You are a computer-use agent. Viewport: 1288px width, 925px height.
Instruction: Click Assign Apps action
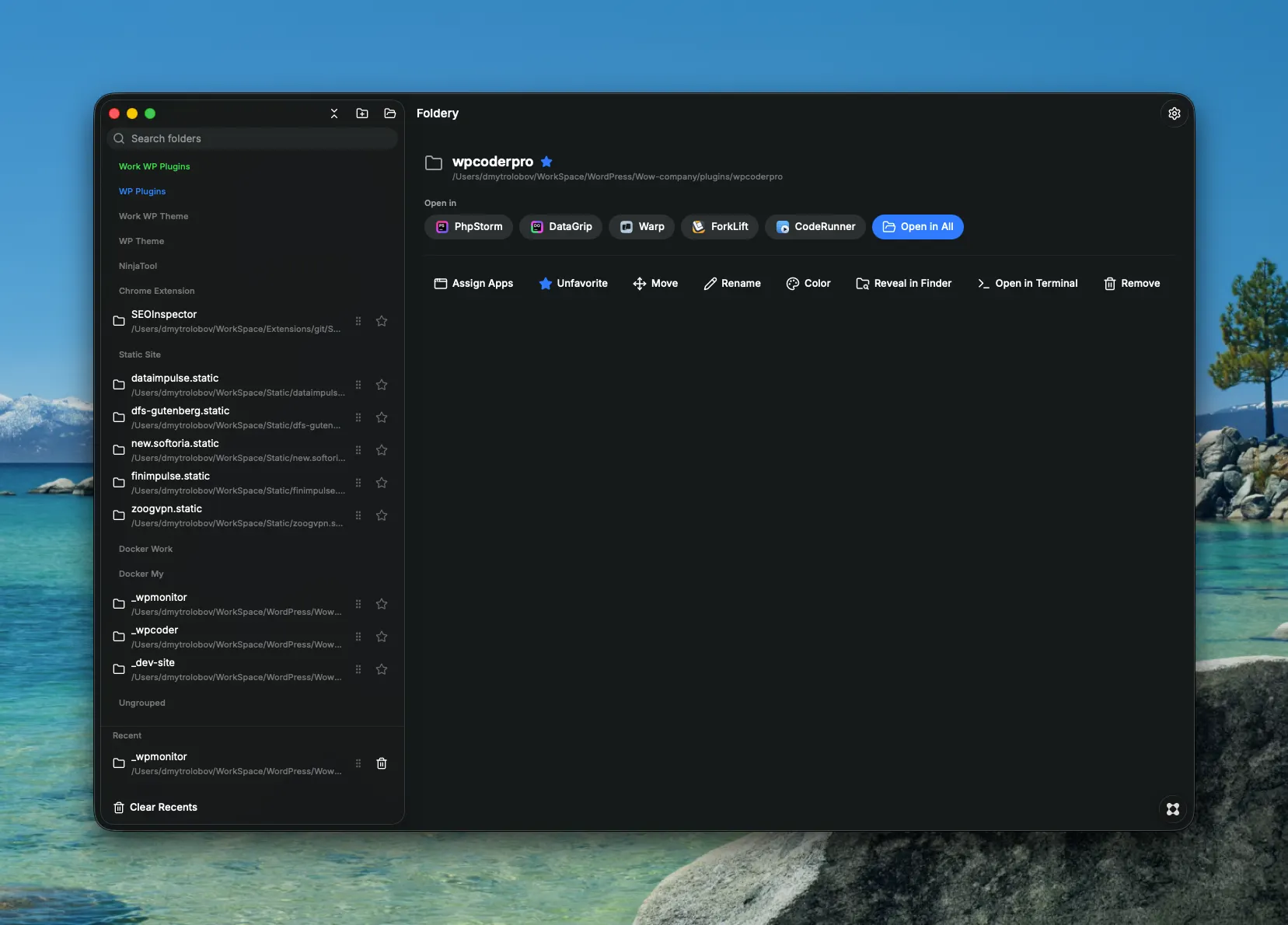[473, 284]
